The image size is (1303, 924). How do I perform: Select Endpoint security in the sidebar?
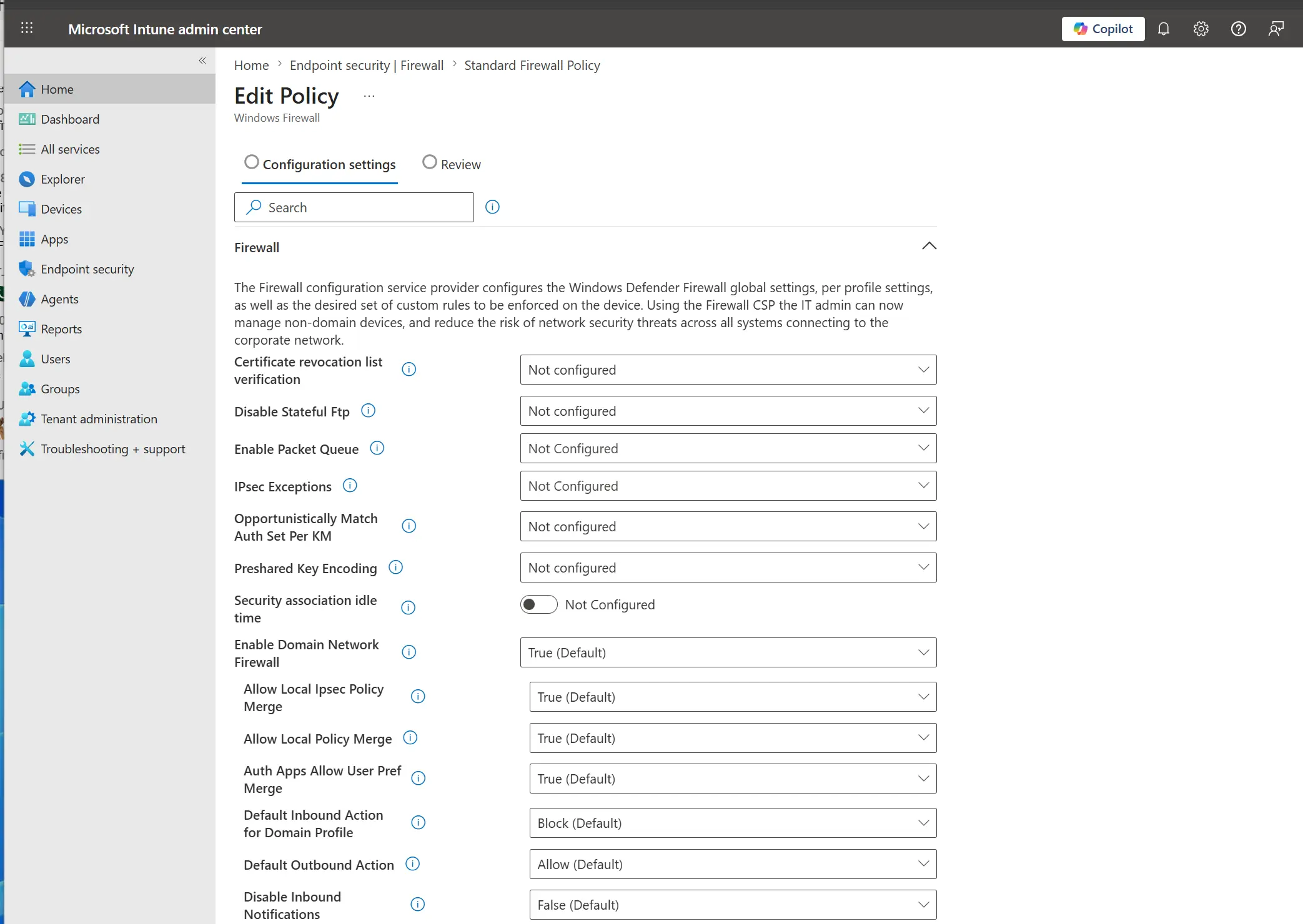pos(87,268)
